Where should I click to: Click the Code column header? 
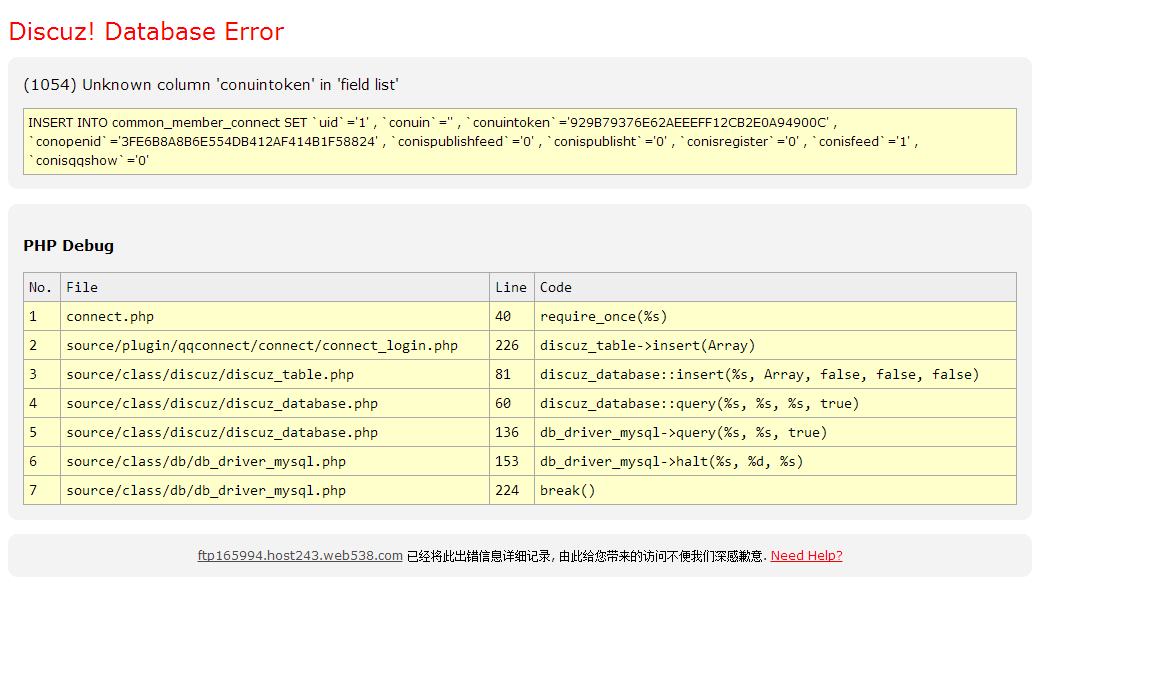[775, 287]
